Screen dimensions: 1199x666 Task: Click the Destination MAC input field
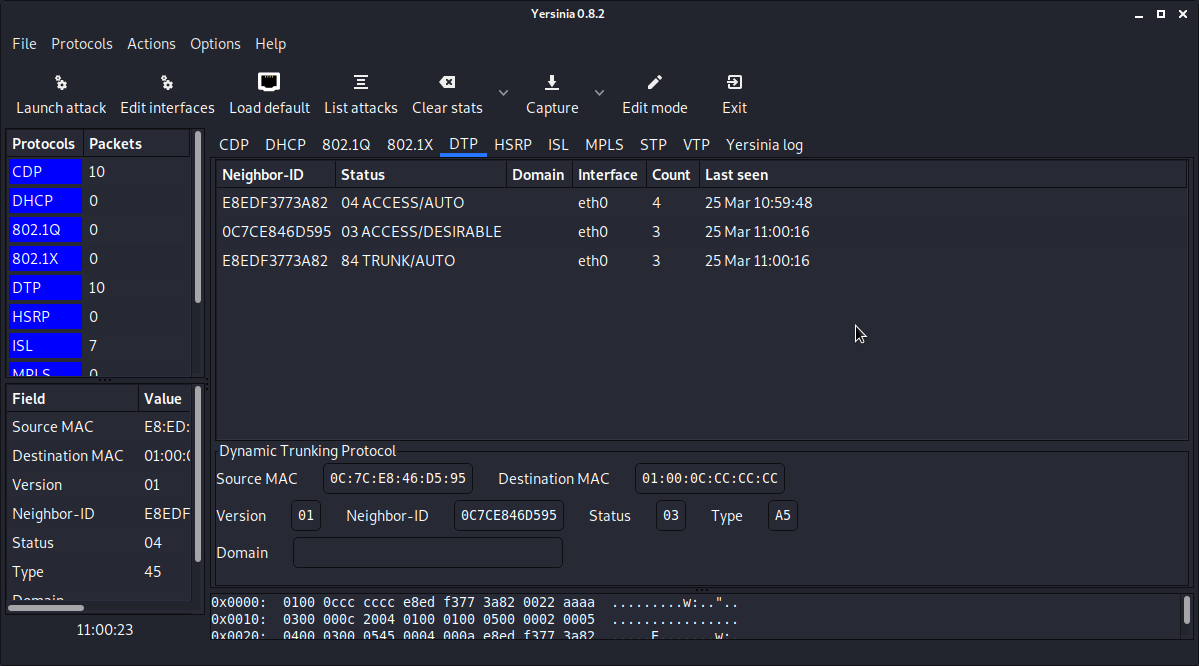(x=710, y=479)
